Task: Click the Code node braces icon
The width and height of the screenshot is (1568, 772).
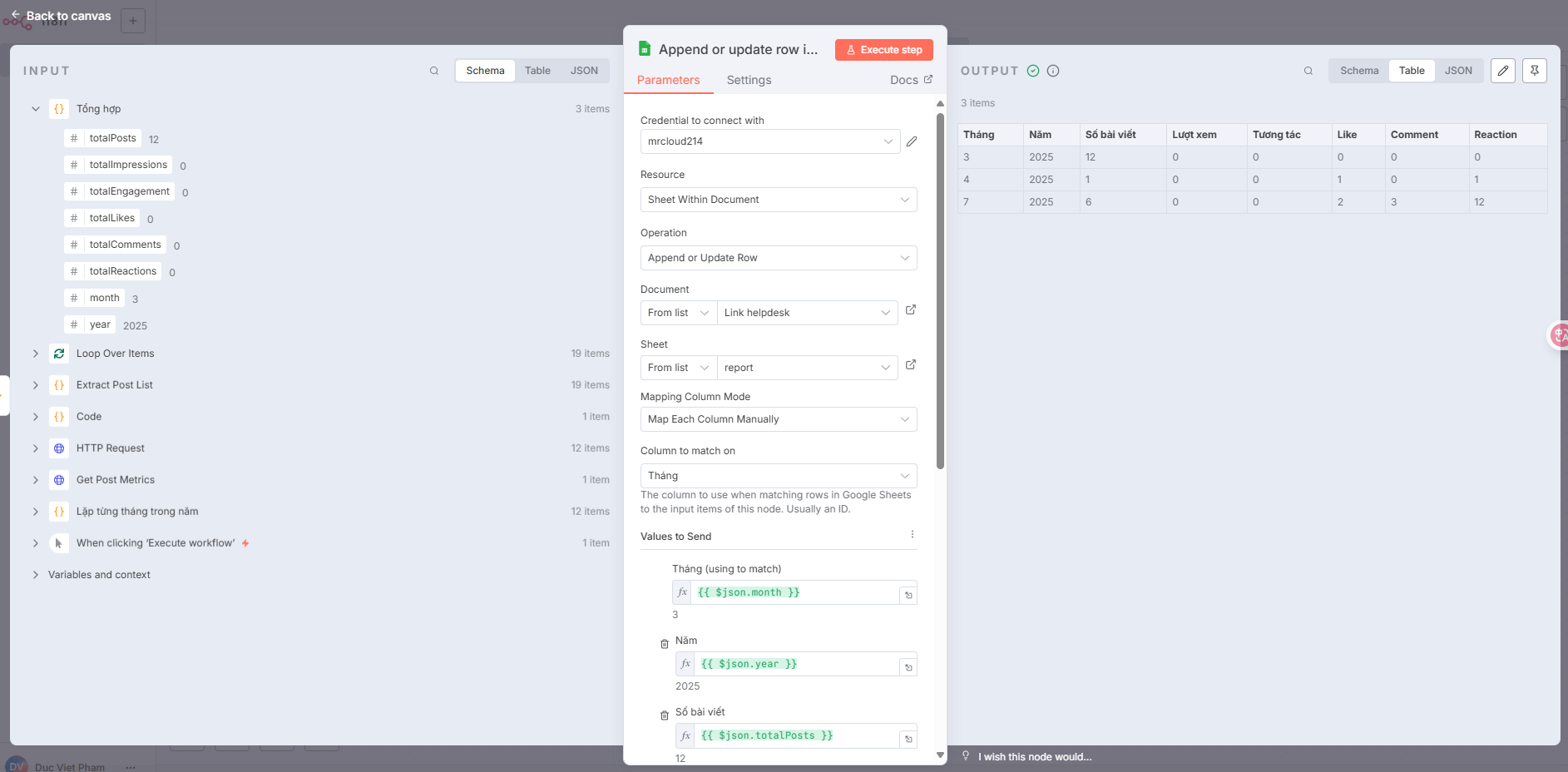Action: point(59,417)
